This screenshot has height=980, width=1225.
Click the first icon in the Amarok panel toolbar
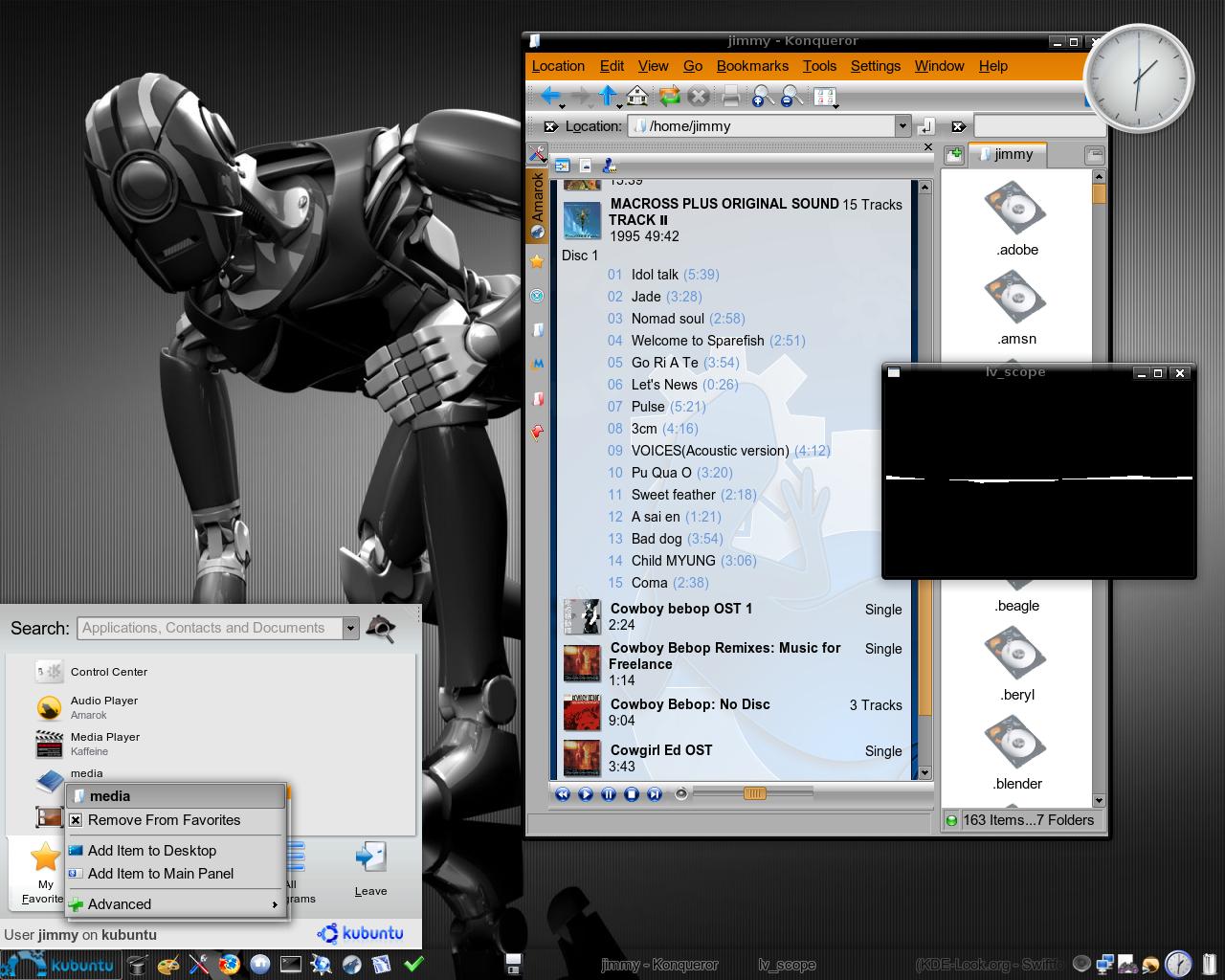[x=562, y=166]
